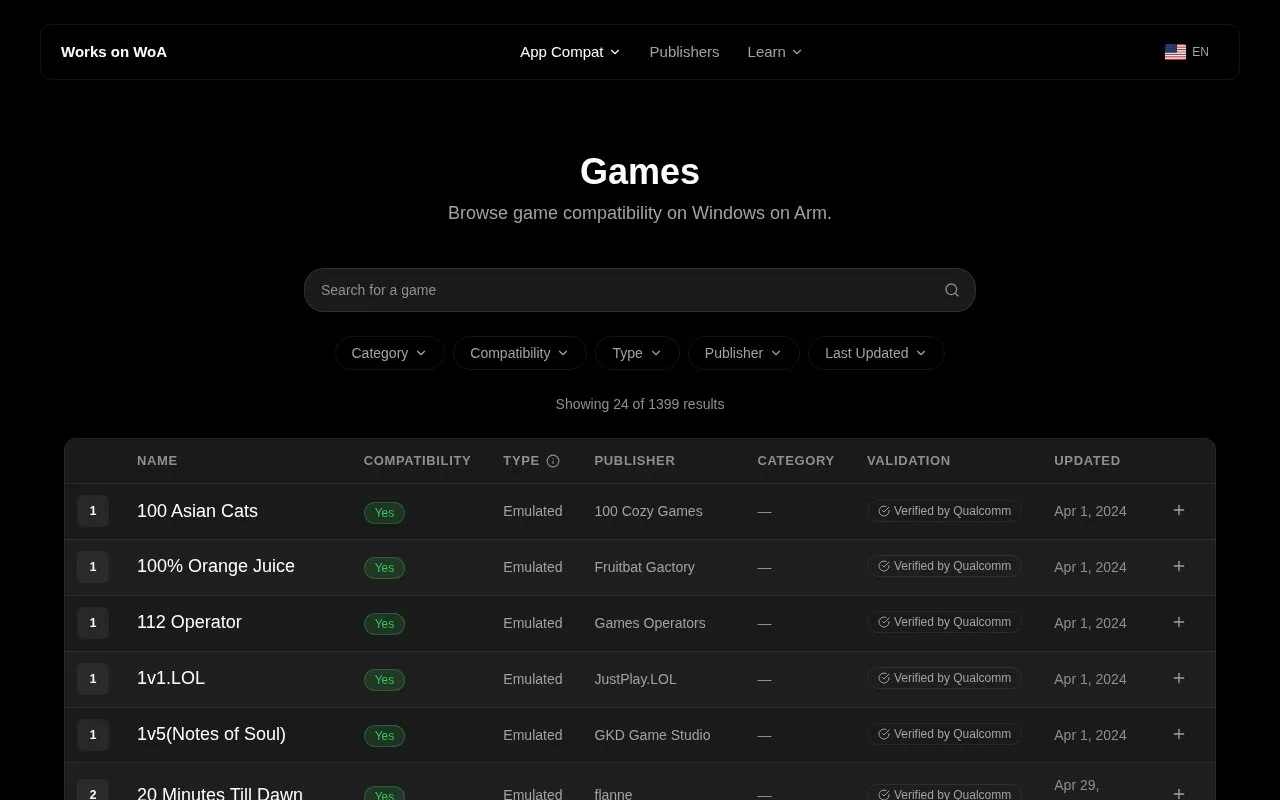Image resolution: width=1280 pixels, height=800 pixels.
Task: Click the Search for a game field
Action: click(640, 290)
